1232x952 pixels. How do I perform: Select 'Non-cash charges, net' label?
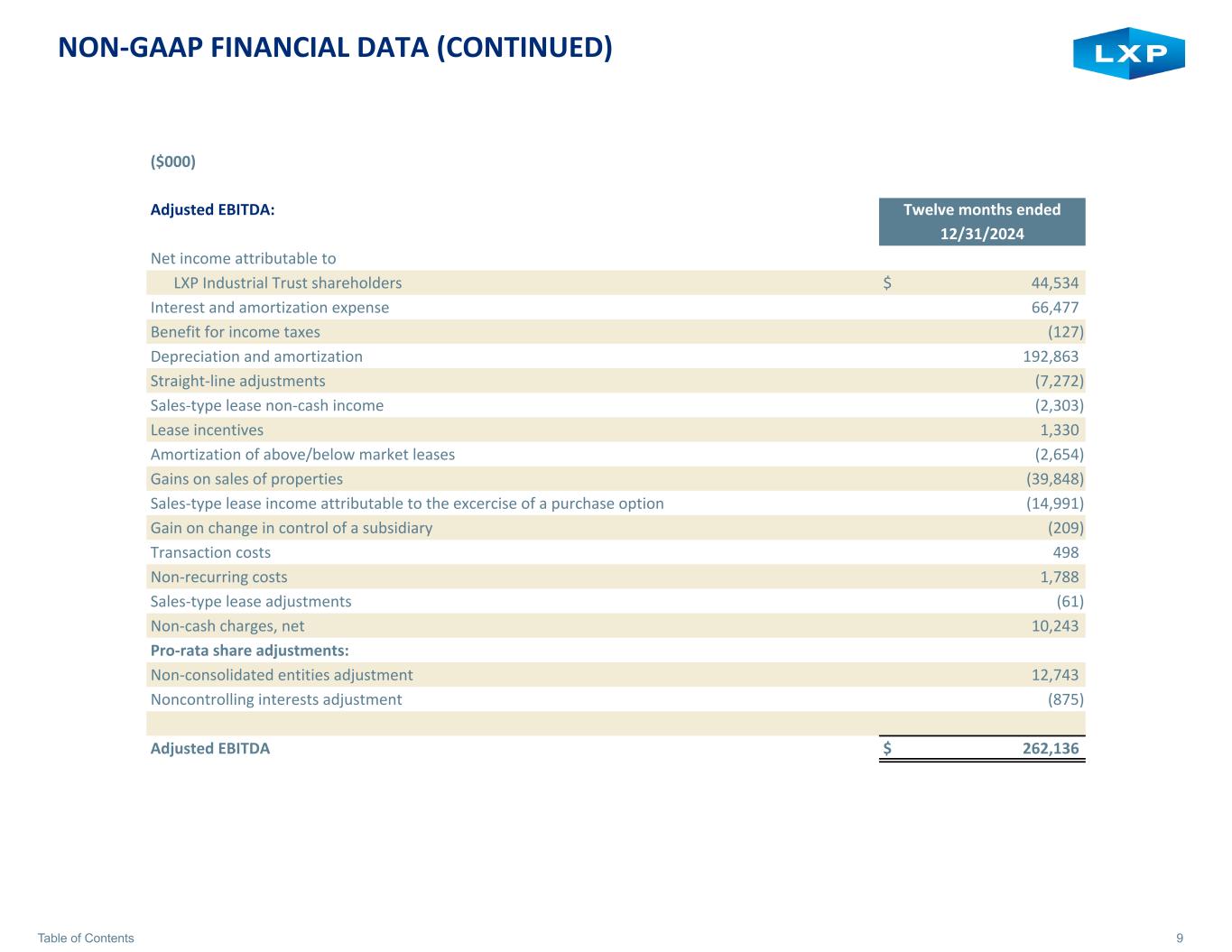(227, 625)
